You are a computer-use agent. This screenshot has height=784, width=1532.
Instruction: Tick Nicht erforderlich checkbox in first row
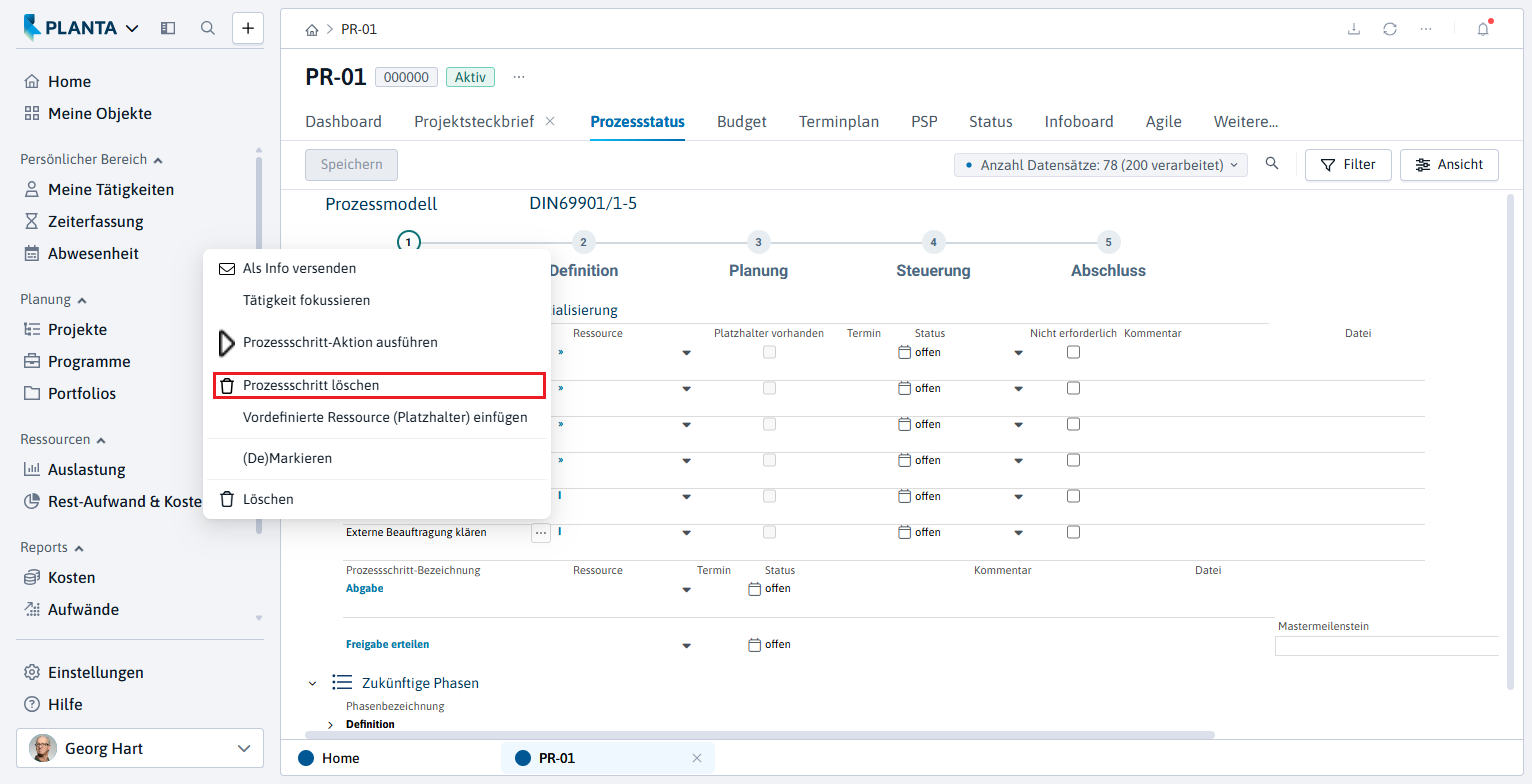pyautogui.click(x=1073, y=352)
